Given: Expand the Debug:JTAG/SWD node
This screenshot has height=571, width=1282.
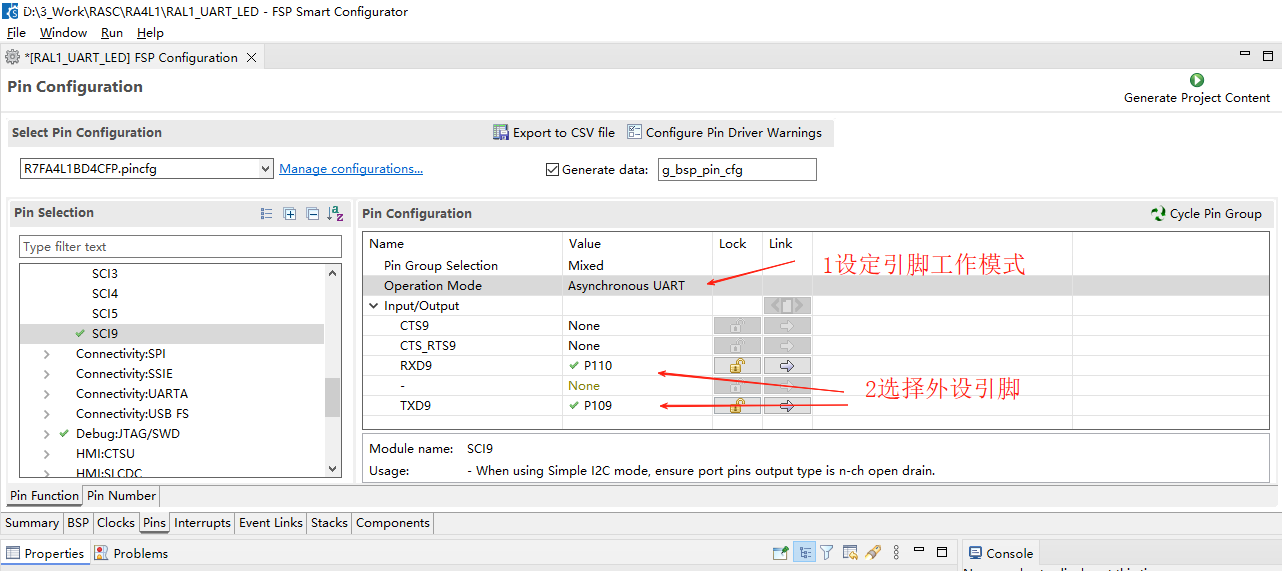Looking at the screenshot, I should click(46, 433).
